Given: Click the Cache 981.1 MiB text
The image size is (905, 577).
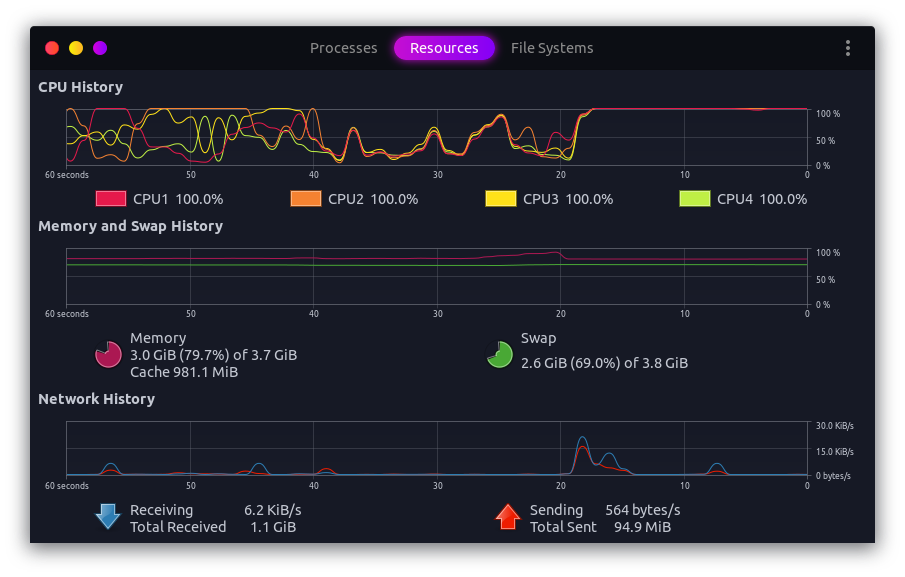Looking at the screenshot, I should (x=184, y=372).
